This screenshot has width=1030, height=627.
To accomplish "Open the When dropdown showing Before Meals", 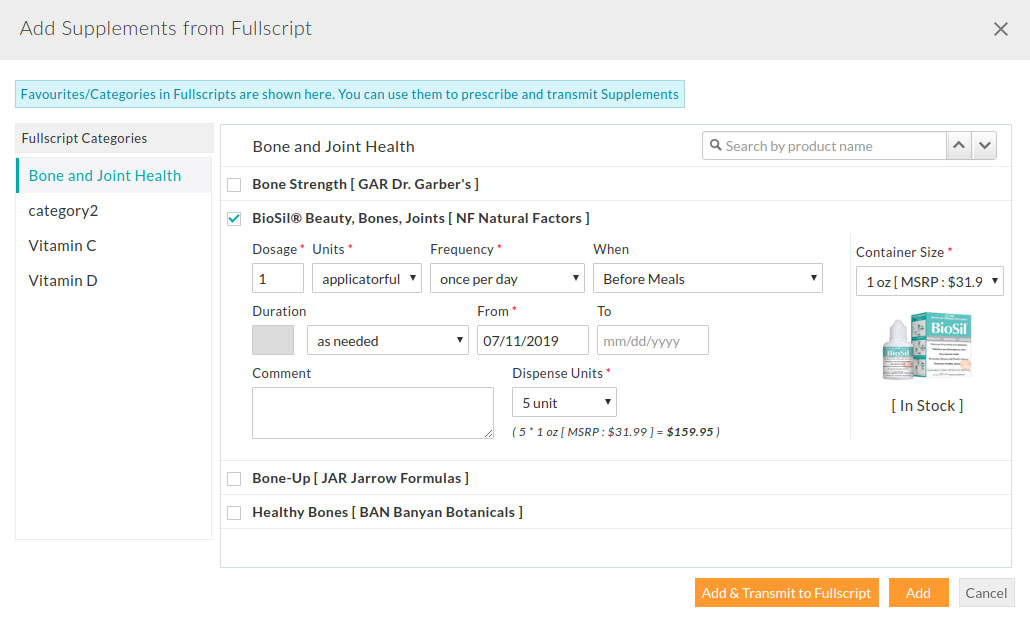I will point(707,278).
